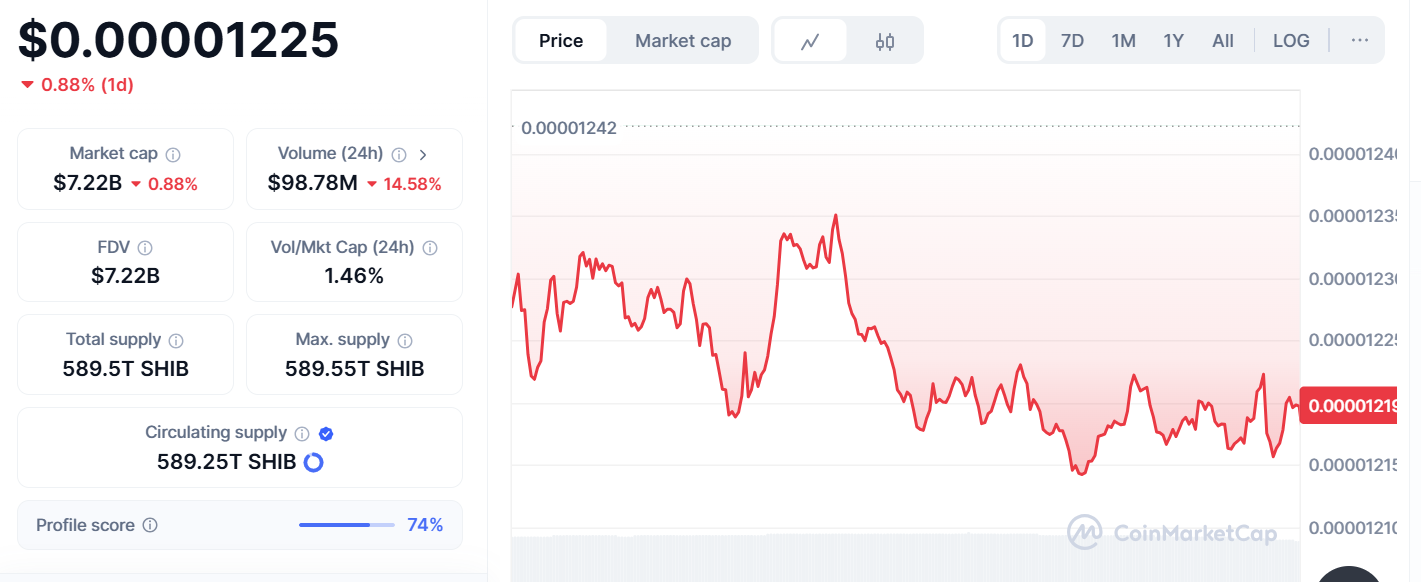Switch the chart to the Market cap tab
This screenshot has width=1421, height=582.
[x=683, y=41]
